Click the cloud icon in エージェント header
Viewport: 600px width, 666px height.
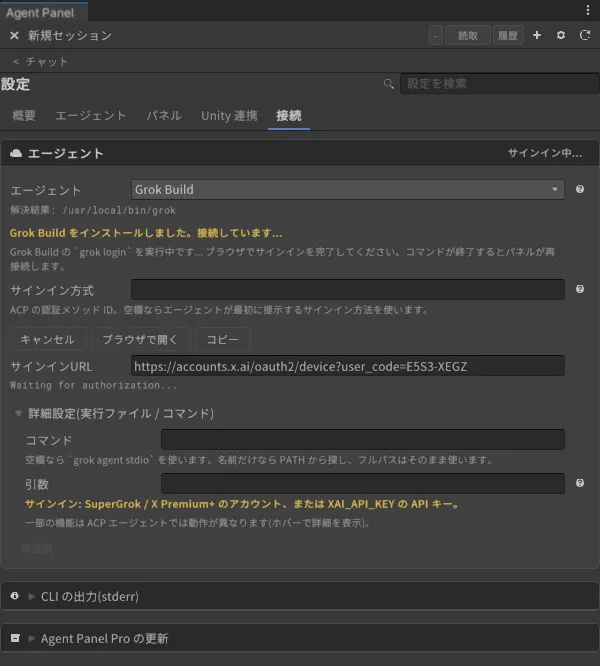coord(16,153)
